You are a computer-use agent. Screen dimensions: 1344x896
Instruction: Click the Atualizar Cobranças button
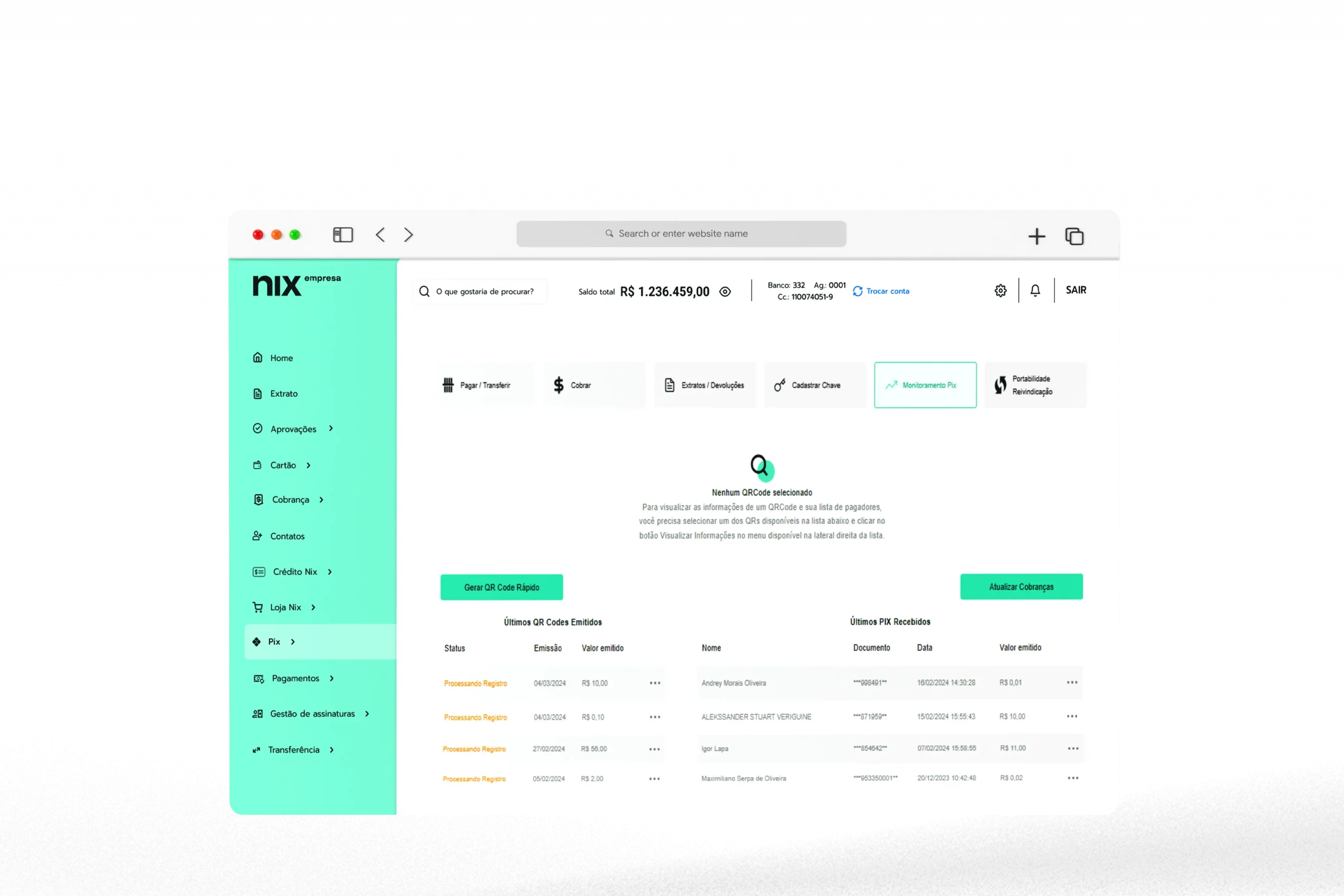(1020, 587)
